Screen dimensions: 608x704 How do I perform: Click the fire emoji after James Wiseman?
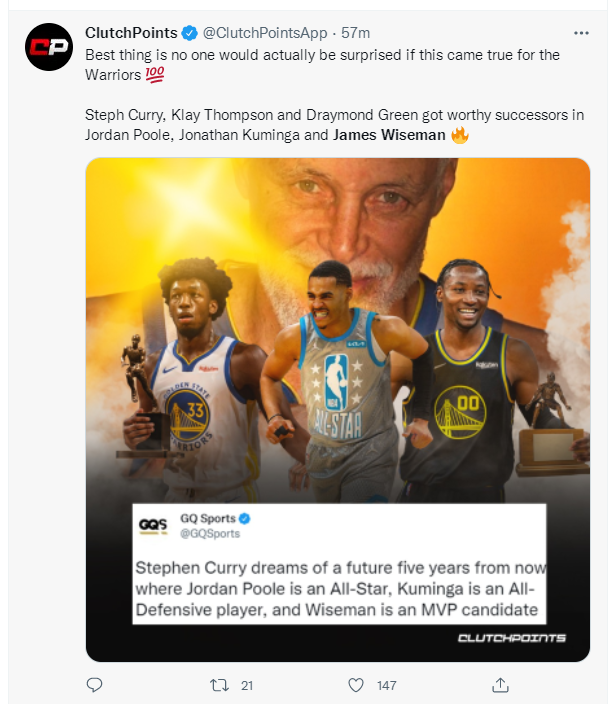pyautogui.click(x=459, y=135)
